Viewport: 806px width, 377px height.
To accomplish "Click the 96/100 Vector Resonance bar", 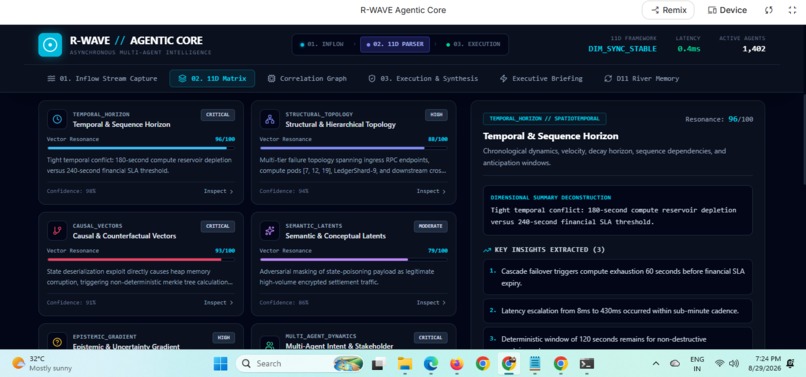I will pos(141,148).
